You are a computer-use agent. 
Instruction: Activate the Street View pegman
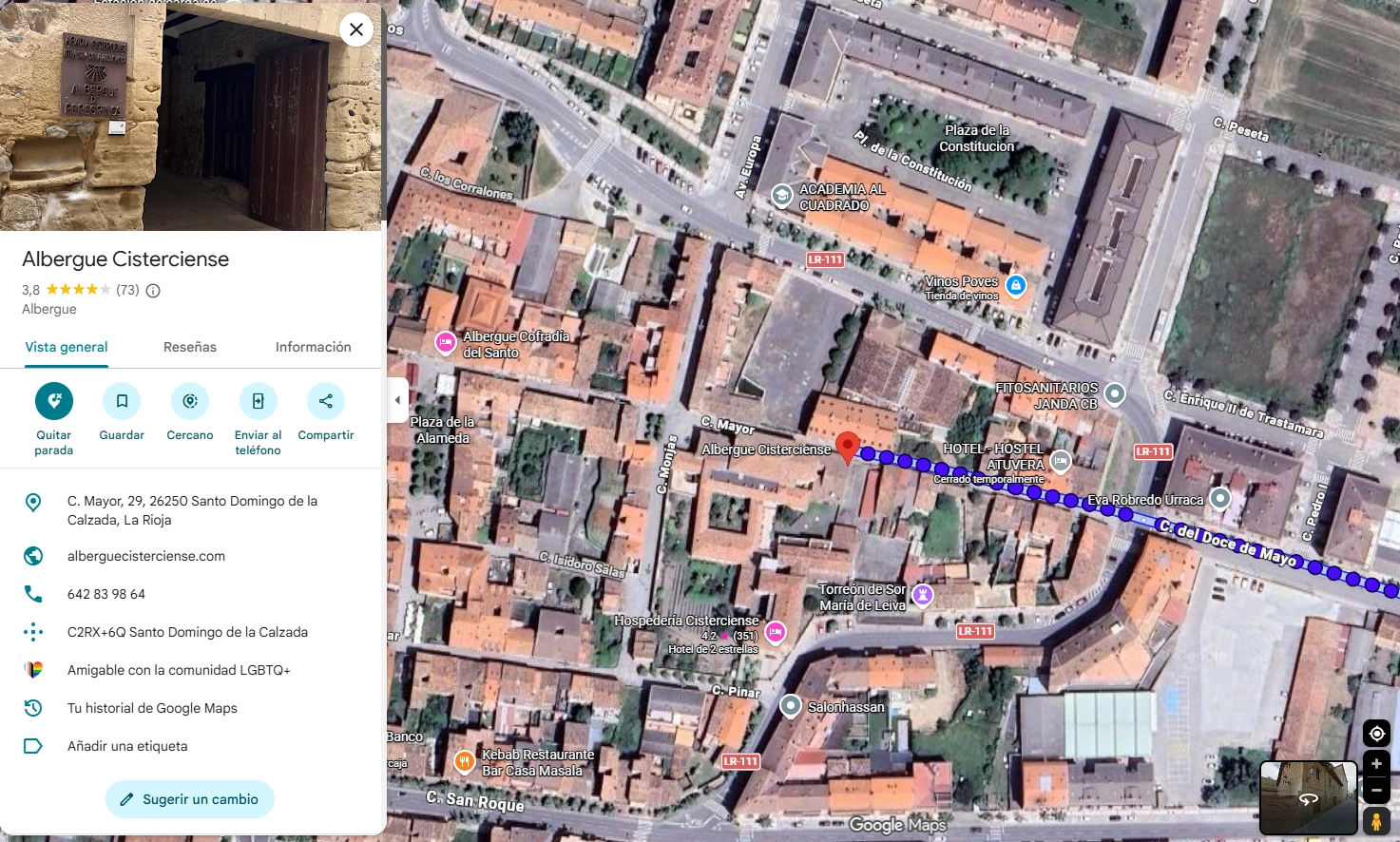coord(1376,821)
